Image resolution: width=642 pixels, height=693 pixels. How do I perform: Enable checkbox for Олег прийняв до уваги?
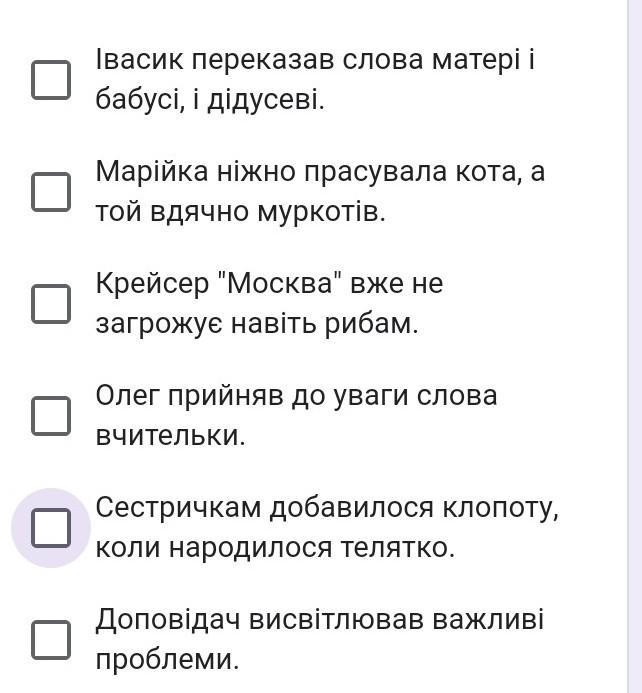(51, 415)
